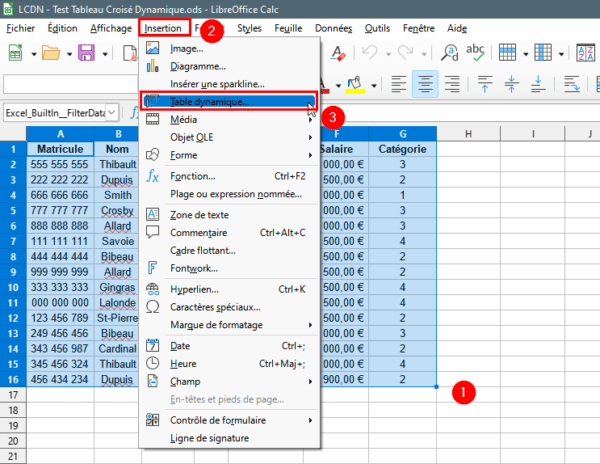Click the Insert columns table icon

pos(543,53)
